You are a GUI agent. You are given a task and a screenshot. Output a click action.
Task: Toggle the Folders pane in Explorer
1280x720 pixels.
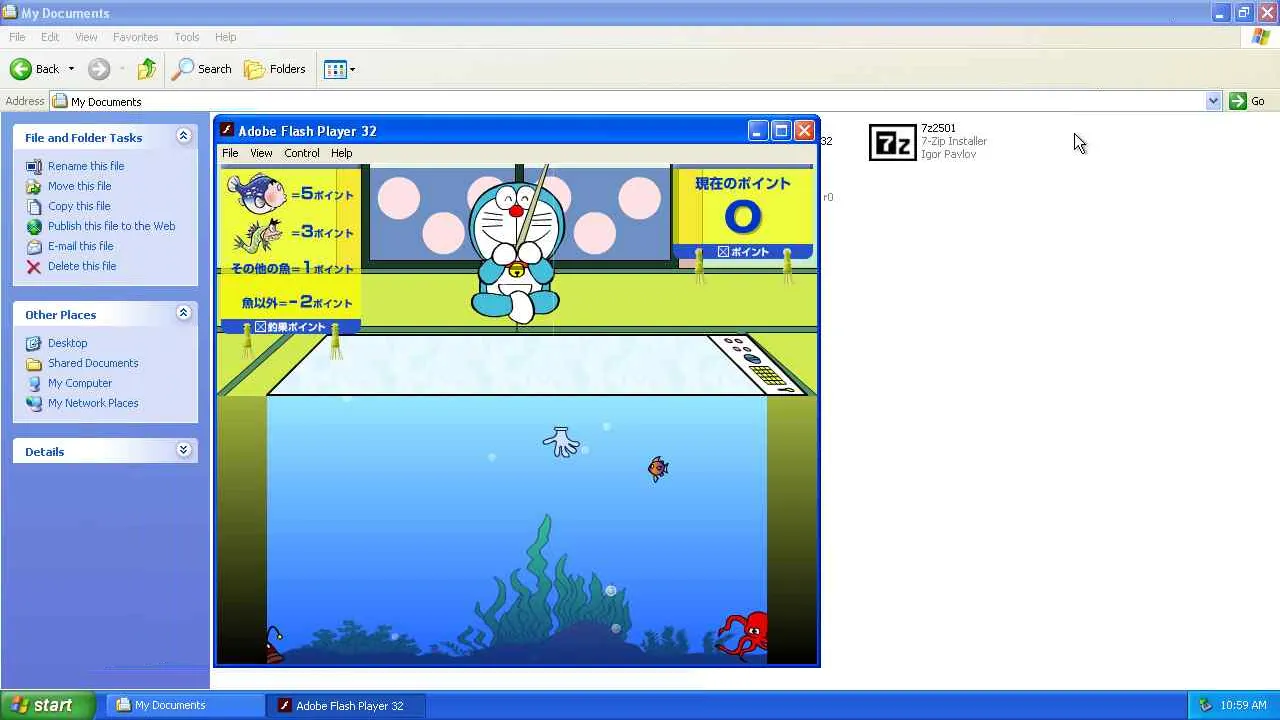275,69
